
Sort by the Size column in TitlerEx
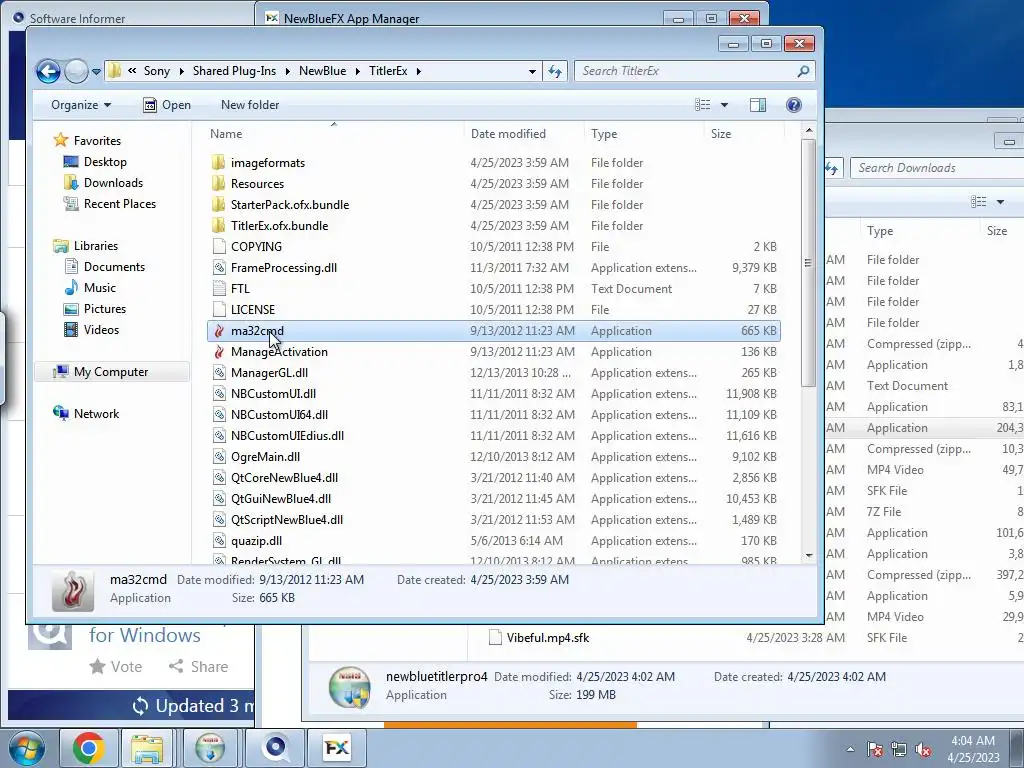(721, 134)
